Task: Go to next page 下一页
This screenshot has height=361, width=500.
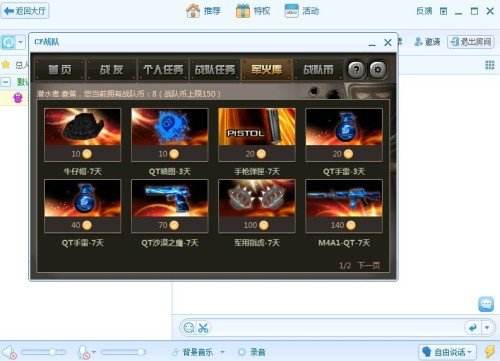Action: pyautogui.click(x=369, y=265)
